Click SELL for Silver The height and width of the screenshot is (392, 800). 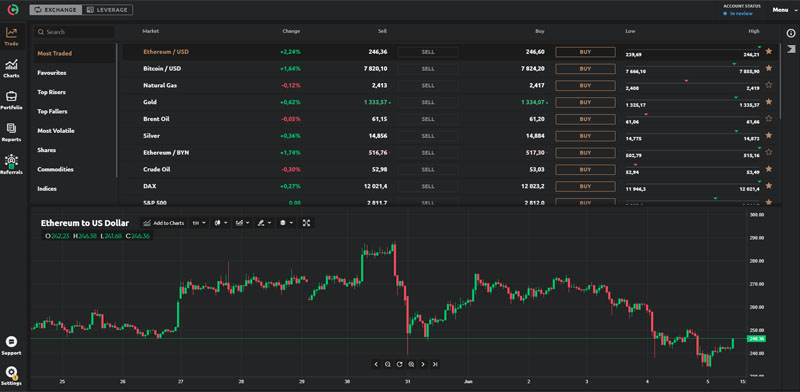pos(428,136)
